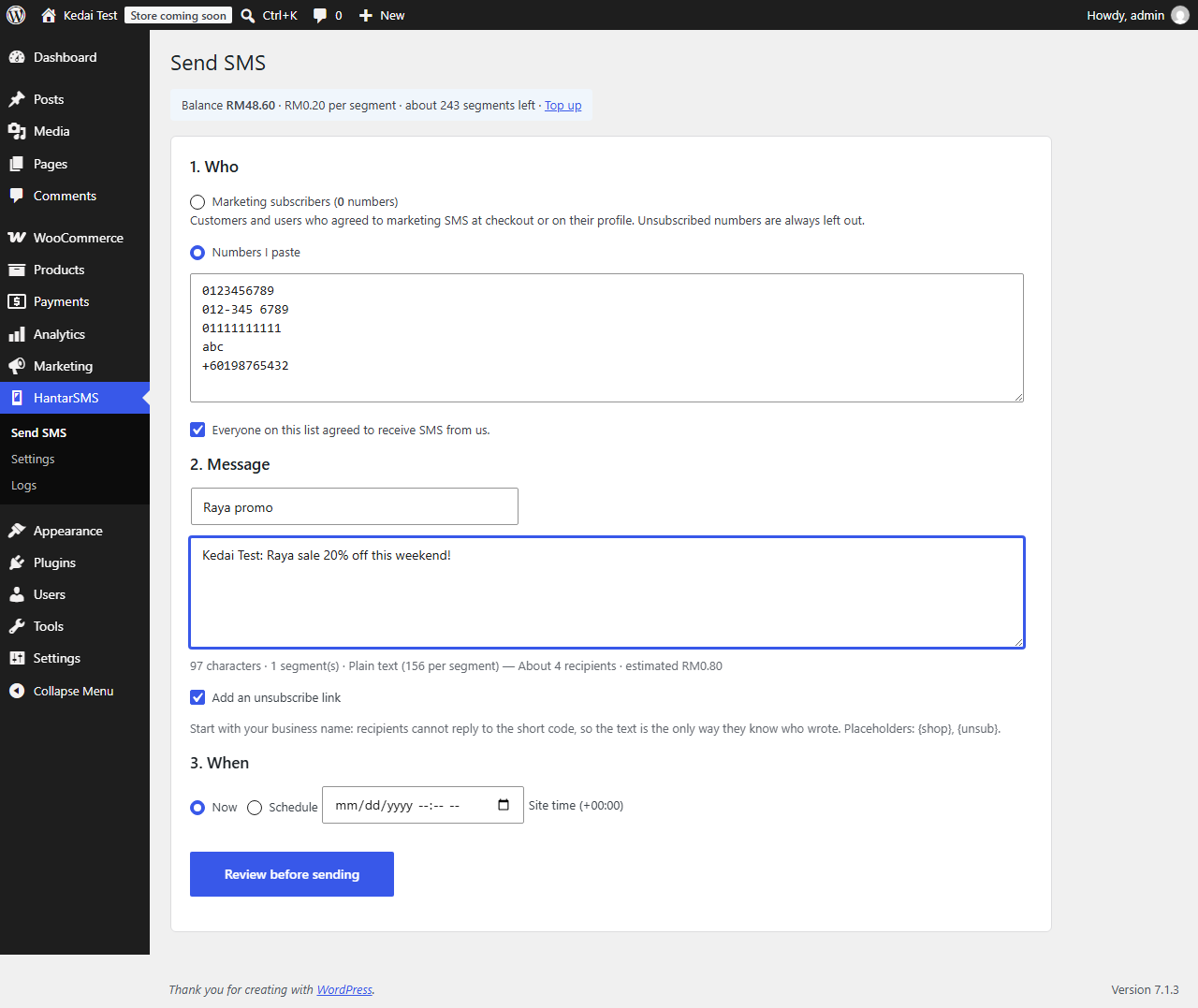Select the Now radio option
This screenshot has height=1008, width=1198.
point(197,808)
